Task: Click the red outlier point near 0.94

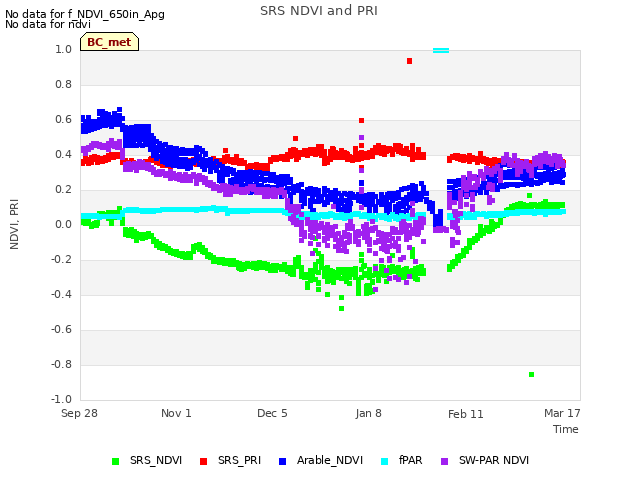Action: coord(409,61)
